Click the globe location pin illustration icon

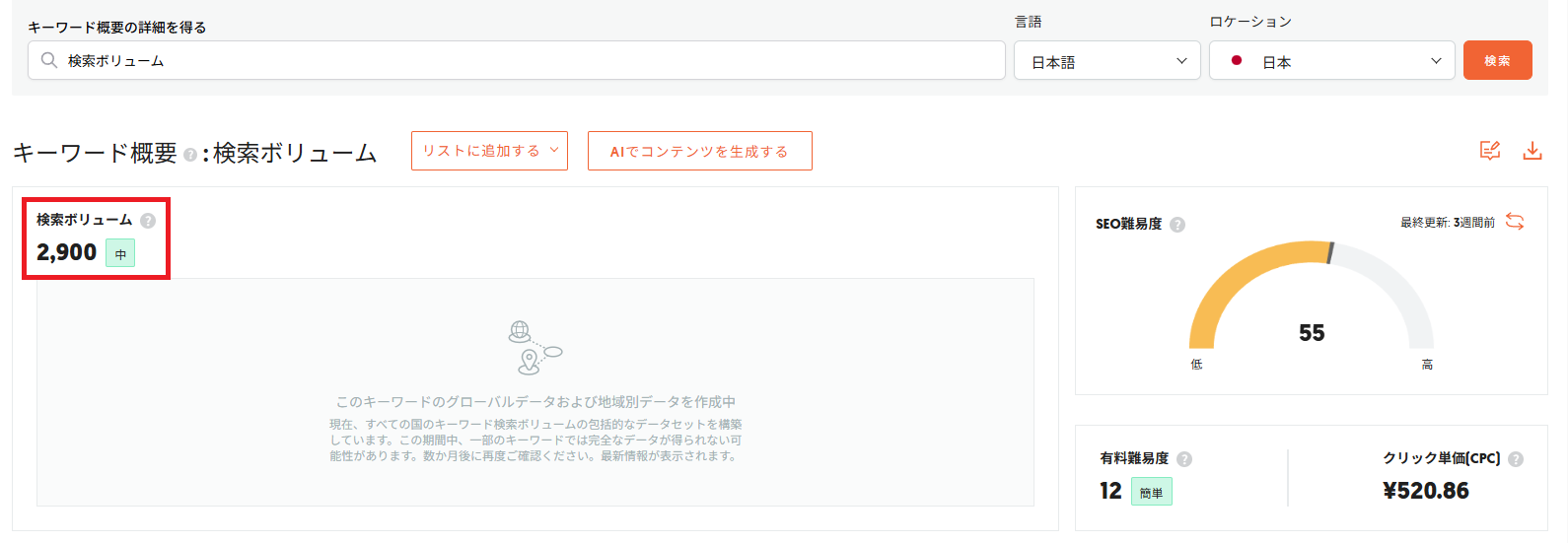pos(534,348)
